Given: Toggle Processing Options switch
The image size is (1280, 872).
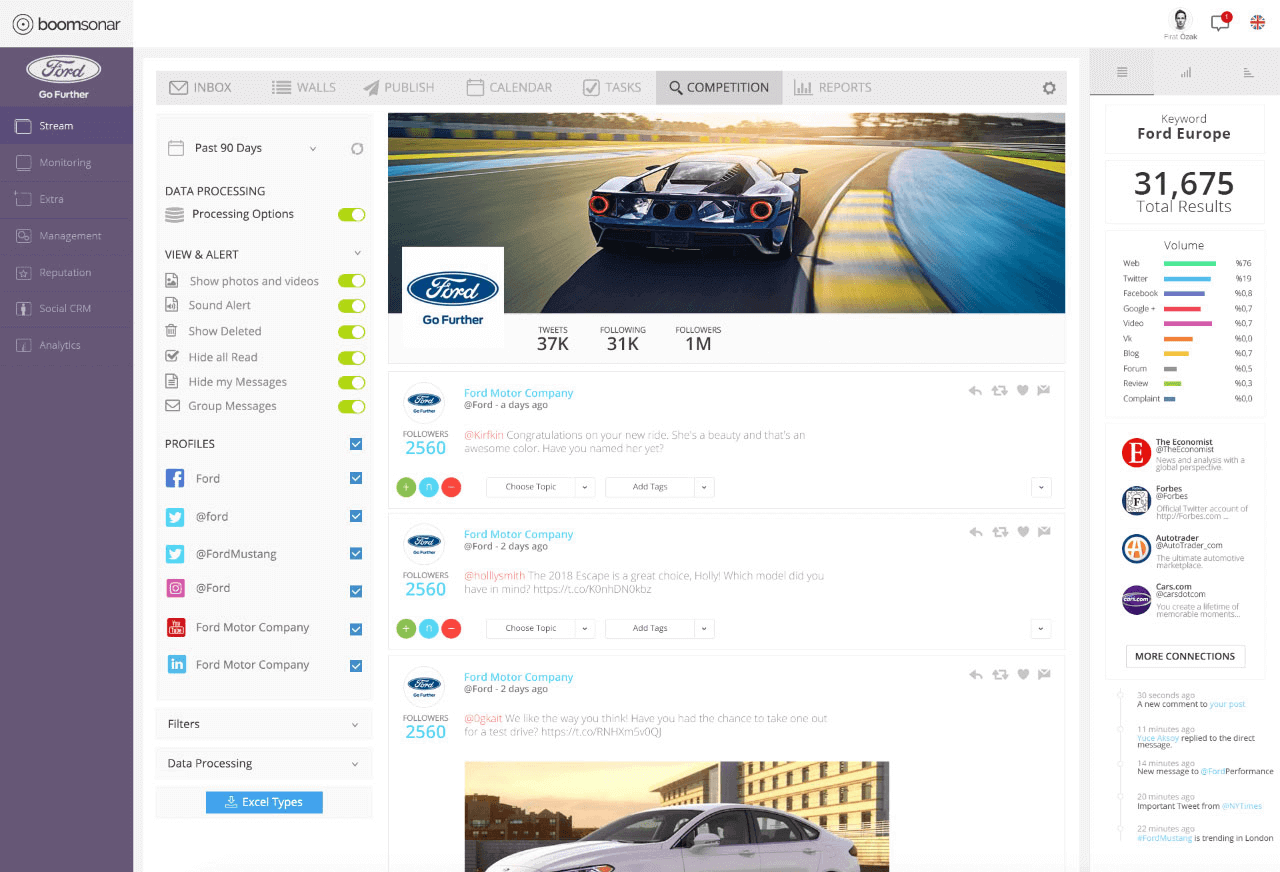Looking at the screenshot, I should pyautogui.click(x=351, y=214).
